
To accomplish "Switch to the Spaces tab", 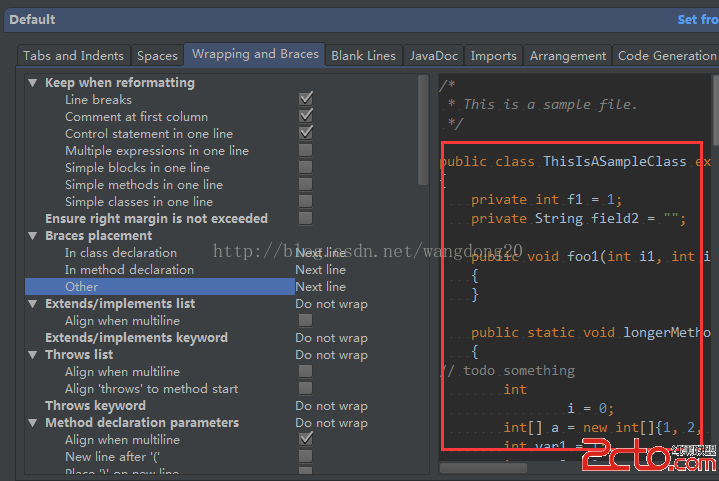I will click(x=157, y=55).
